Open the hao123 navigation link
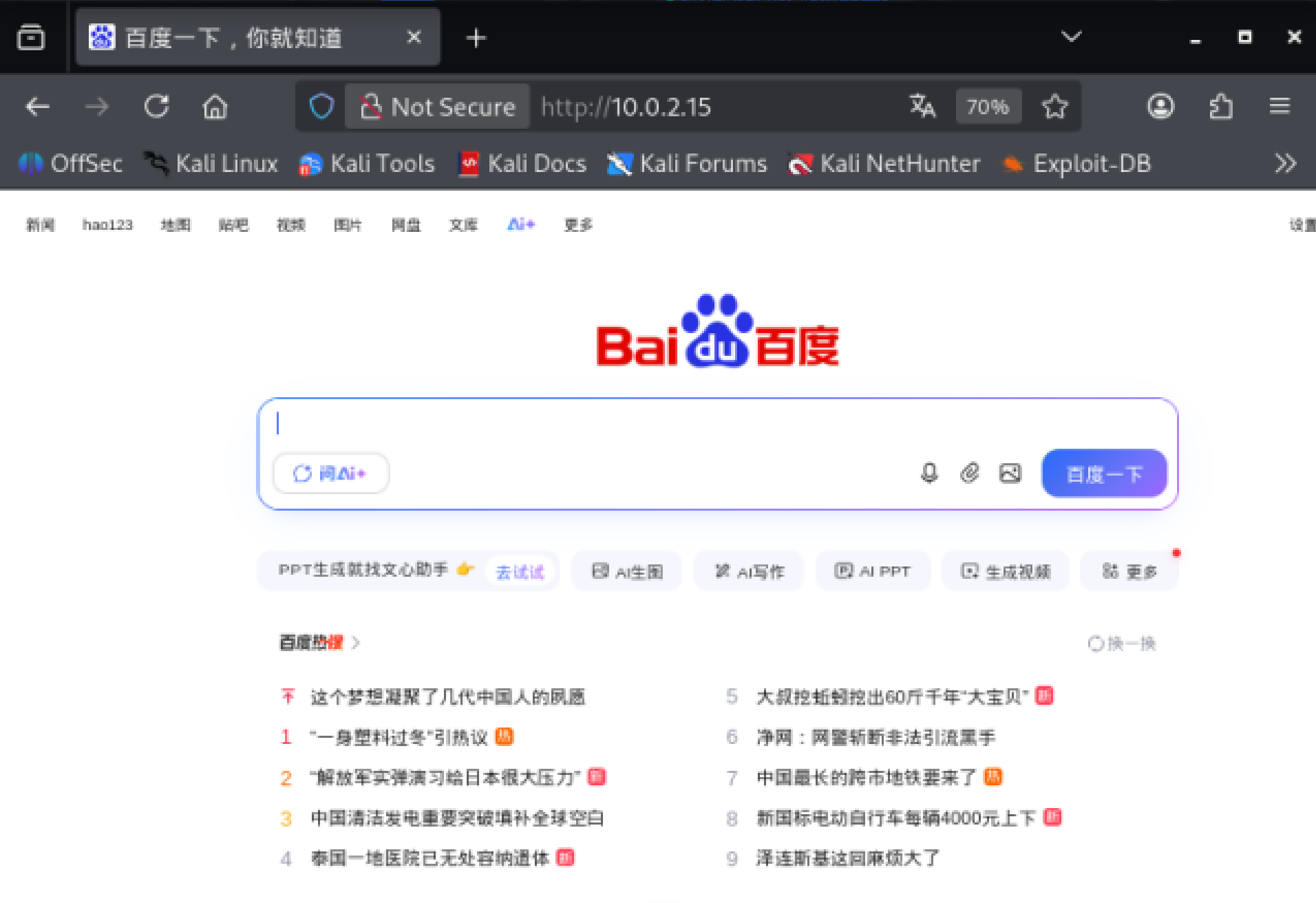 (107, 225)
